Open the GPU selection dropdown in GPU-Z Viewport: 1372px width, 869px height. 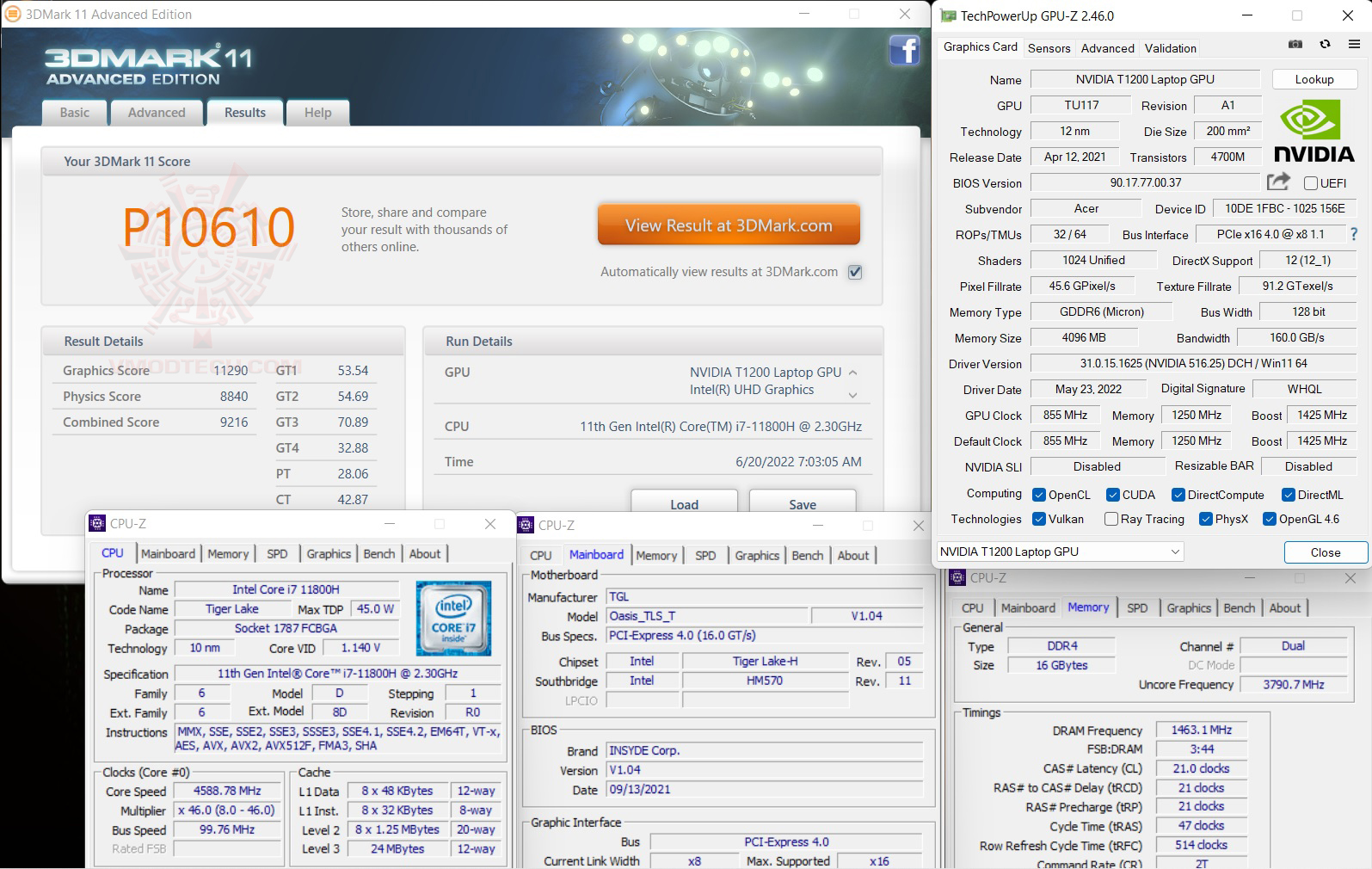click(x=1060, y=552)
